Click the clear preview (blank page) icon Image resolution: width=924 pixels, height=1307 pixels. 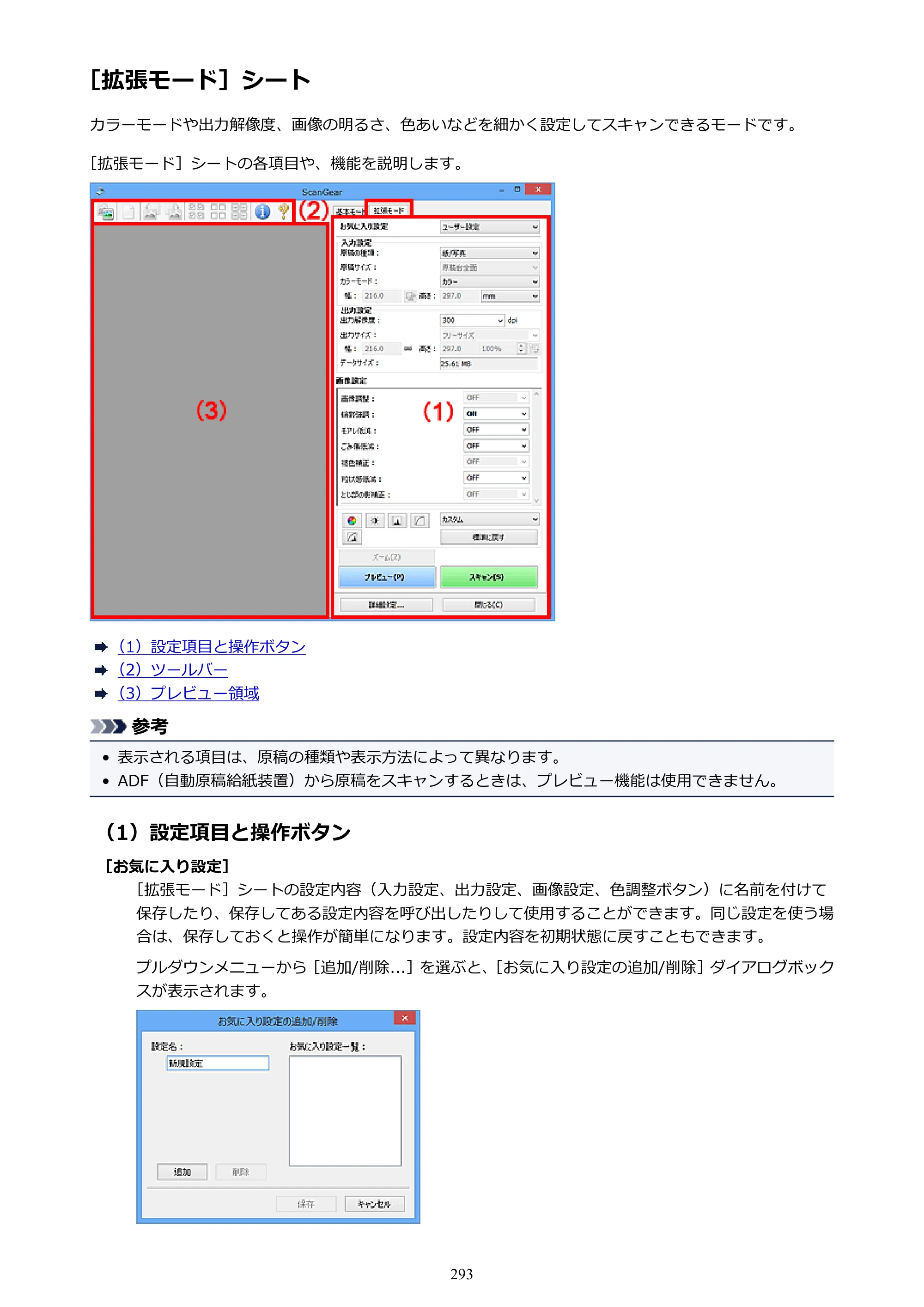[x=129, y=213]
